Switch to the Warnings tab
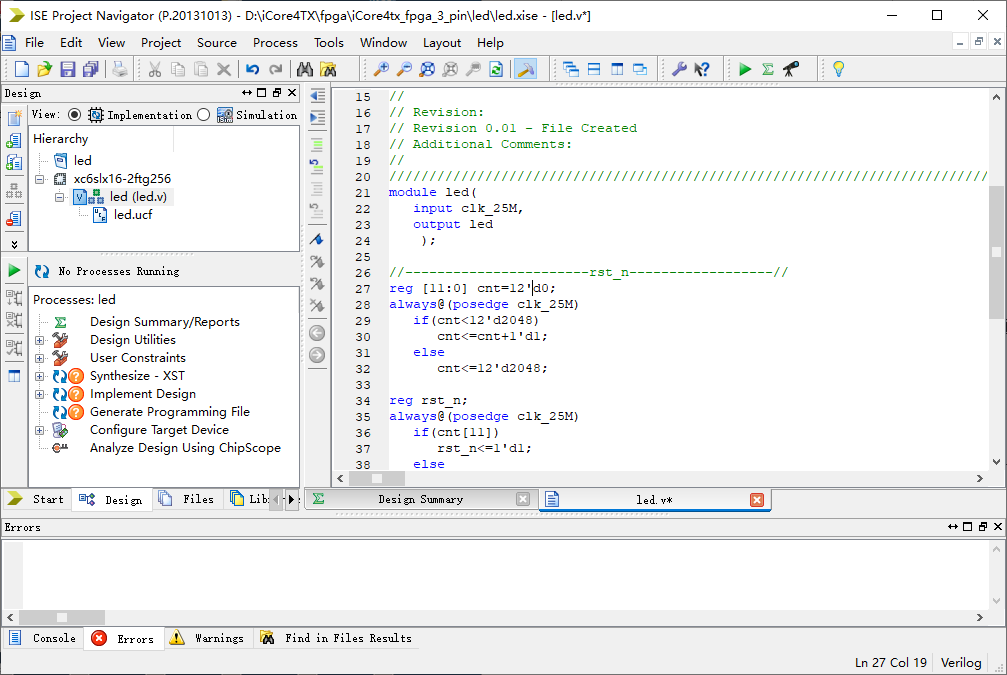 (218, 638)
